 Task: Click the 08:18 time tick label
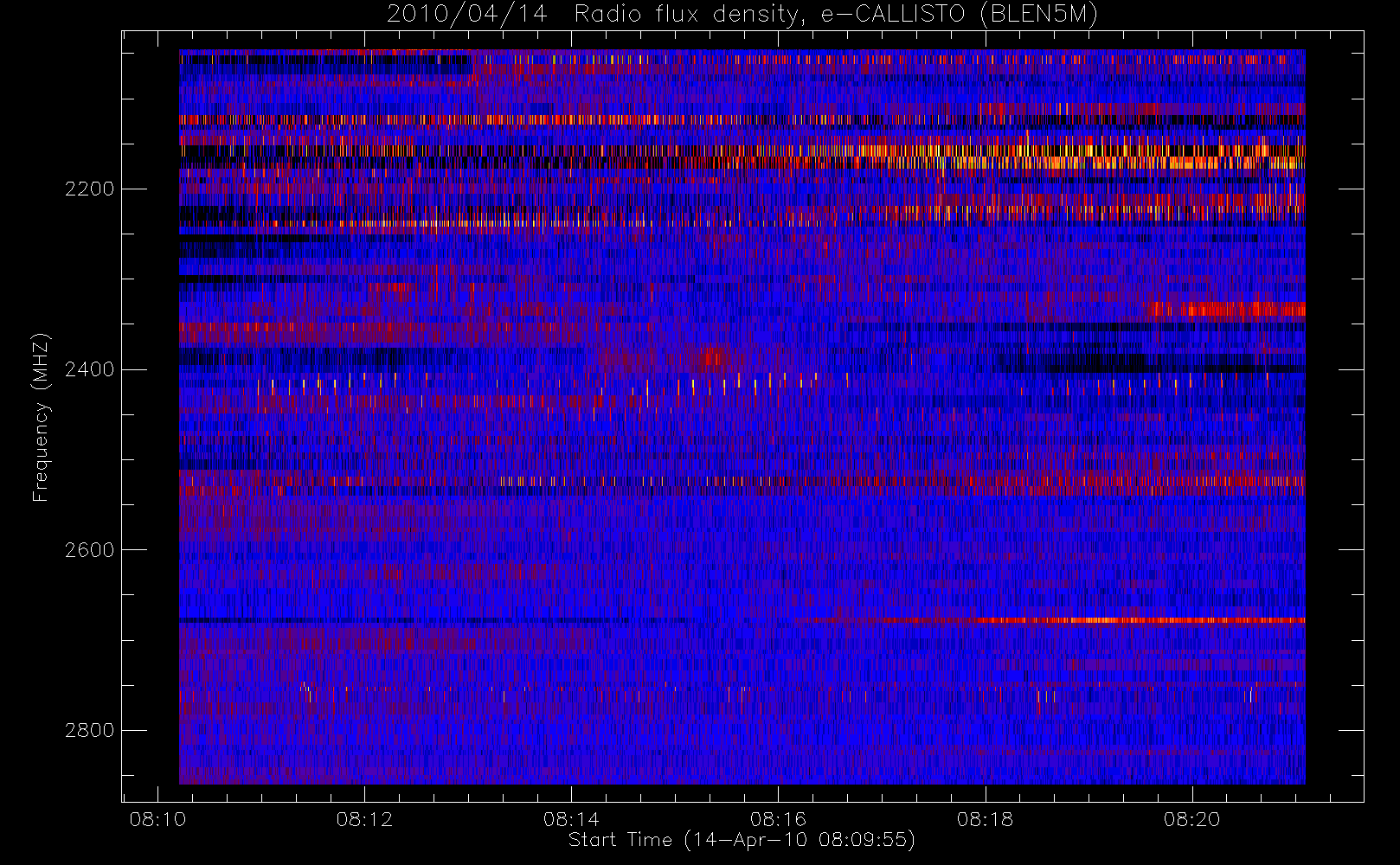[985, 819]
